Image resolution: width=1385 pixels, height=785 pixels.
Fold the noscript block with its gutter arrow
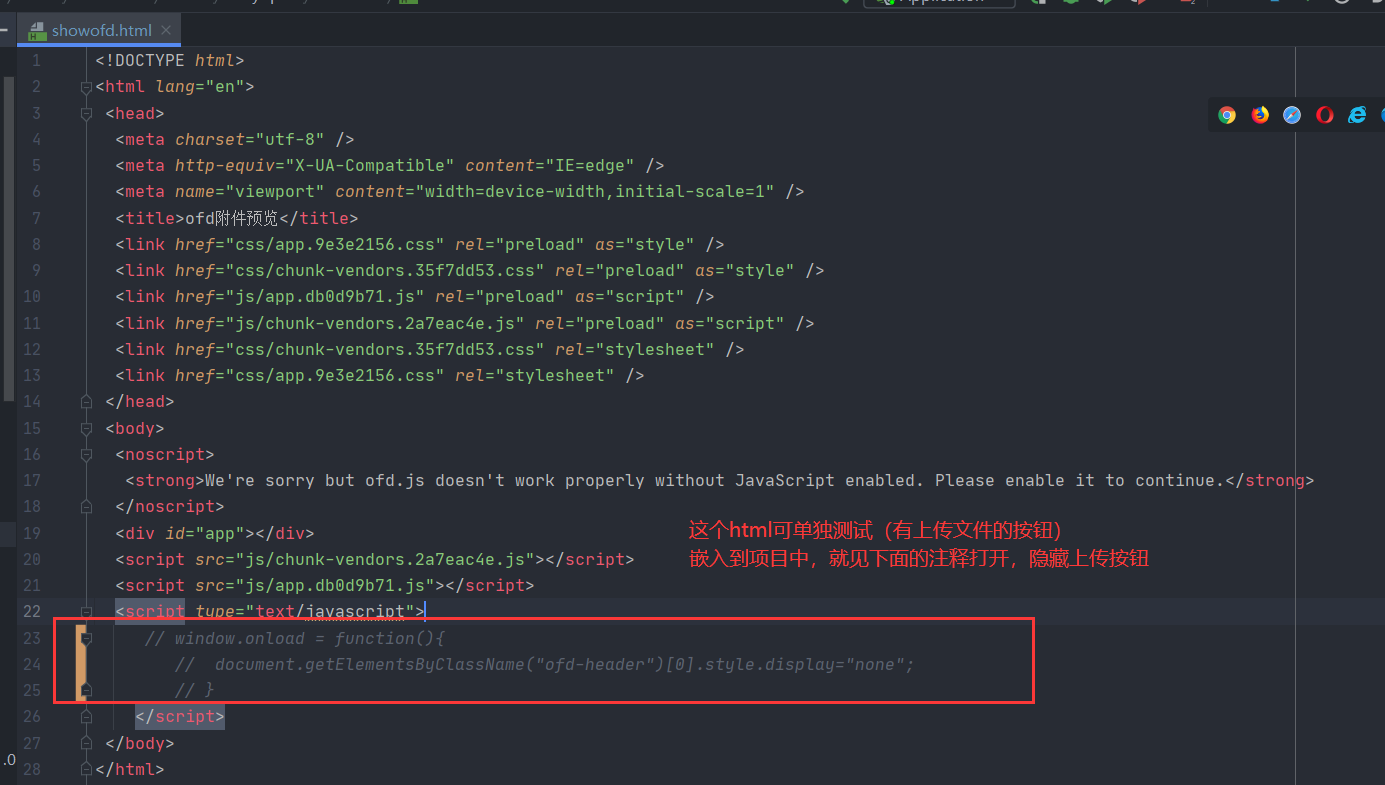[86, 454]
